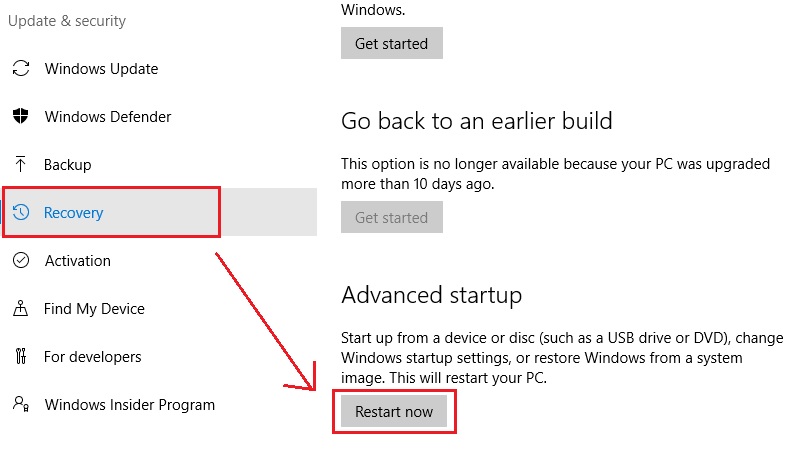Open For developers settings

coord(93,357)
